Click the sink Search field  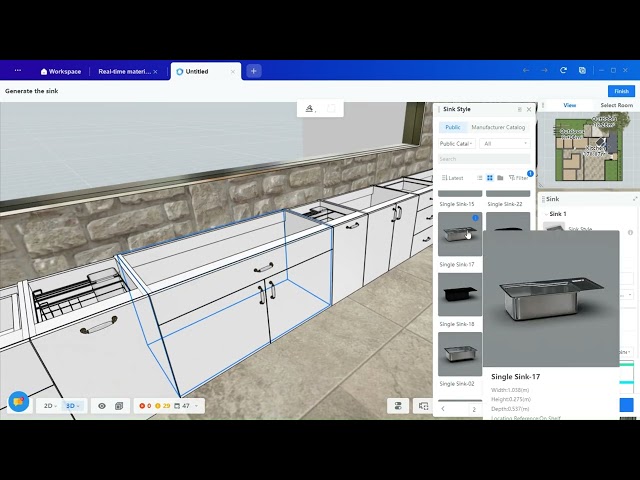[x=484, y=159]
